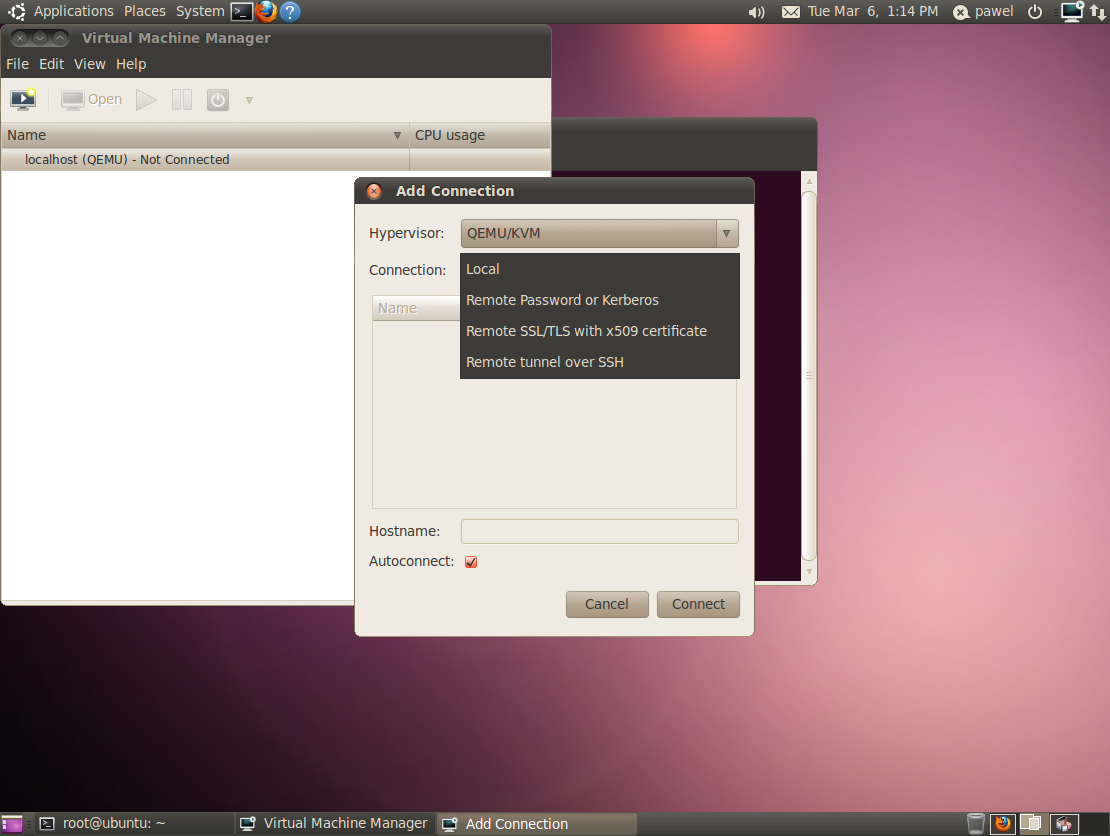Launch Firefox from top panel icon
This screenshot has height=836, width=1110.
click(x=266, y=11)
